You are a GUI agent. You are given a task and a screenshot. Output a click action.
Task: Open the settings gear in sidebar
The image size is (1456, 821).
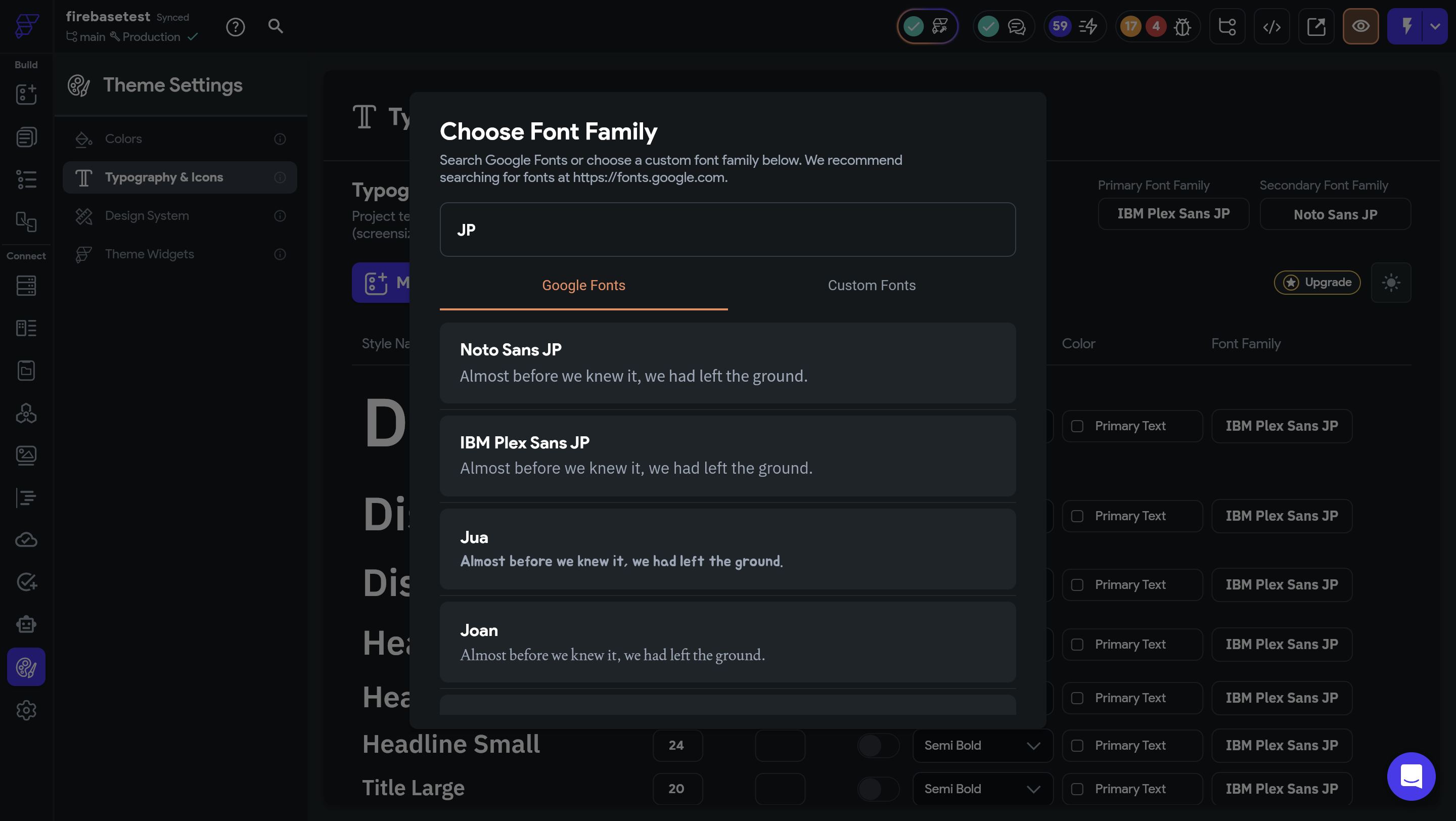[x=26, y=710]
